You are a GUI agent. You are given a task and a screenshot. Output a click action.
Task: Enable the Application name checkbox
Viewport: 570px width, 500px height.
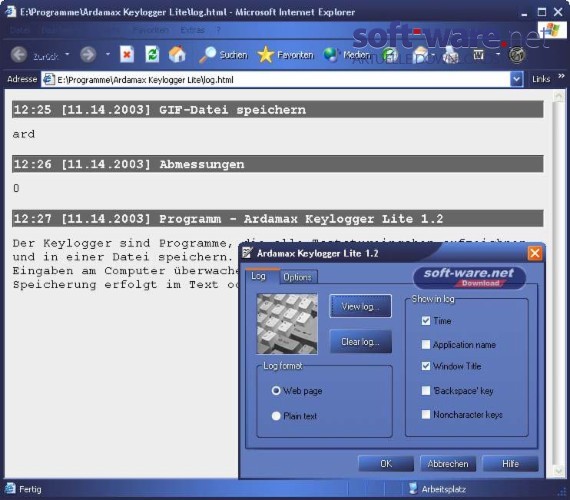426,344
